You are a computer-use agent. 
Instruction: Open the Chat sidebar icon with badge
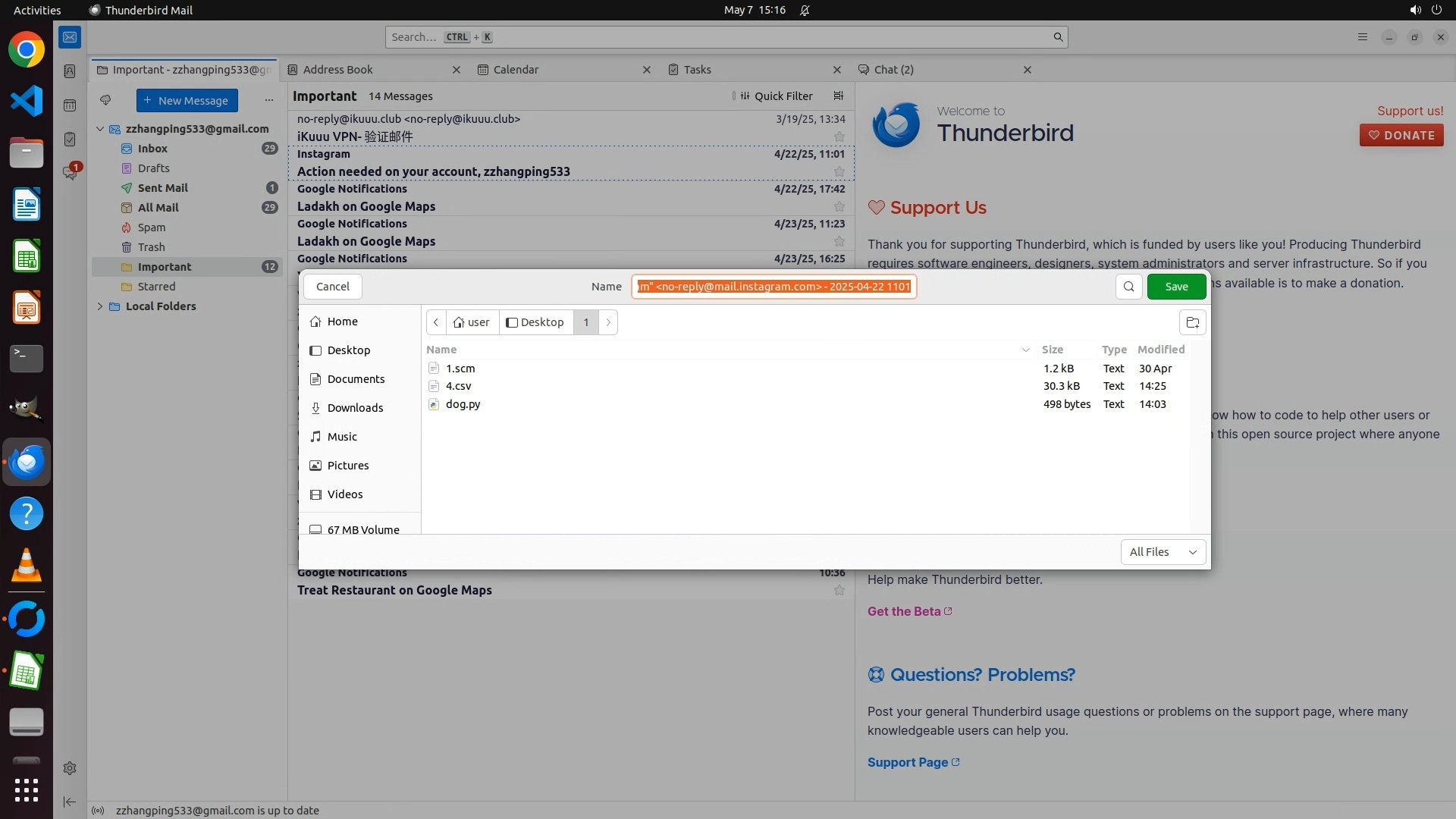point(70,173)
